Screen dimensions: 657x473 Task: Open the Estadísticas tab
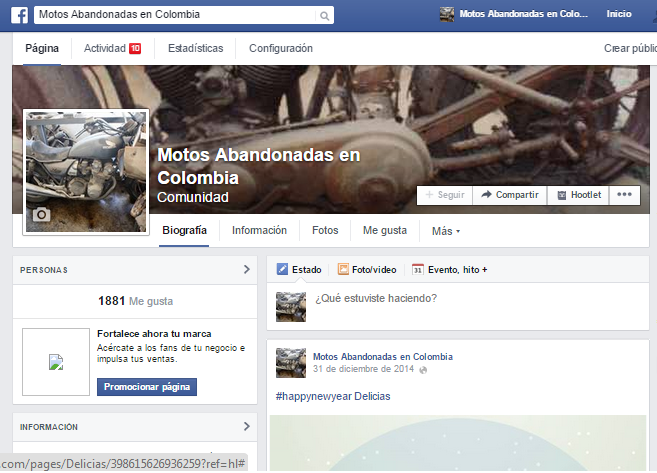pyautogui.click(x=196, y=49)
